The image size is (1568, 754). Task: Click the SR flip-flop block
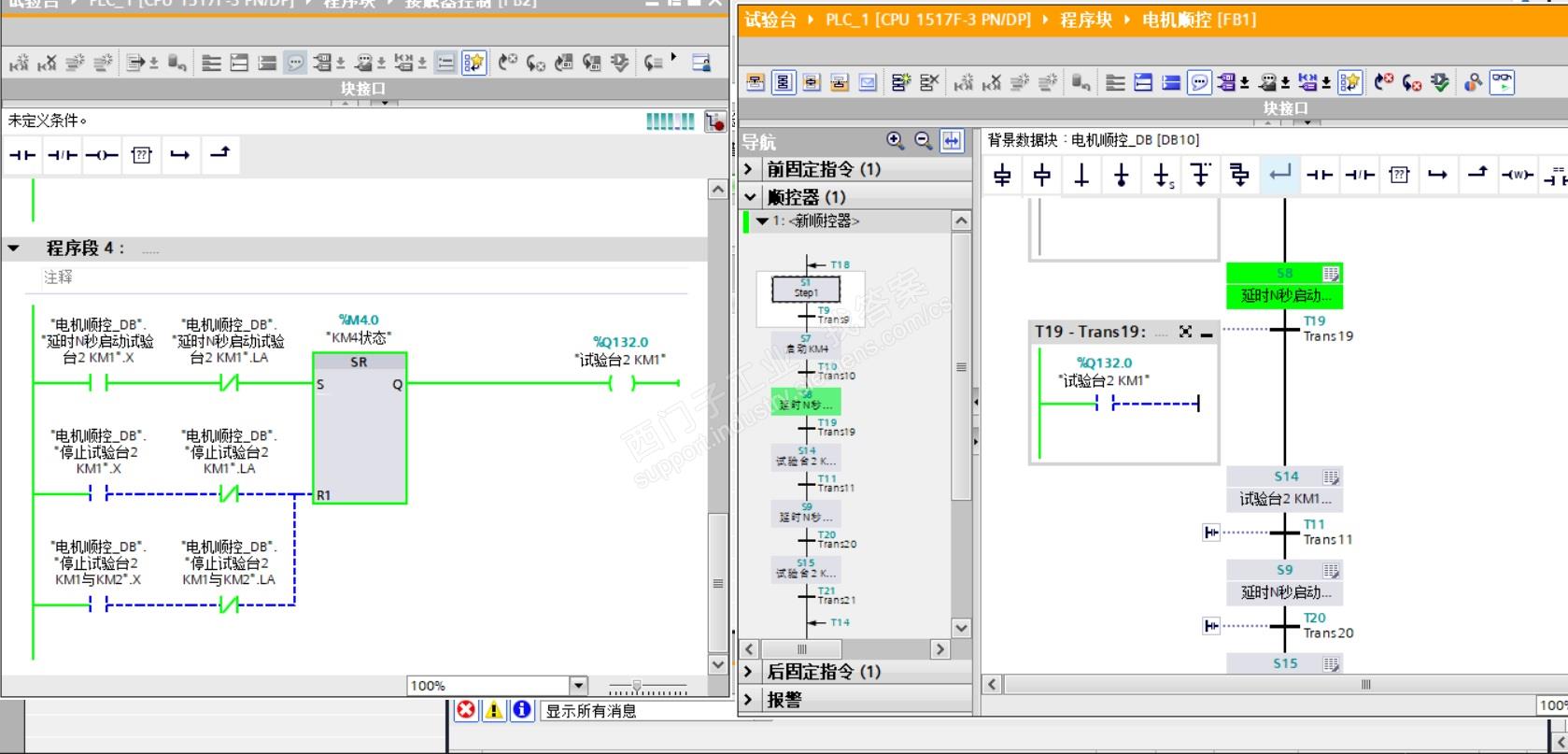point(360,428)
